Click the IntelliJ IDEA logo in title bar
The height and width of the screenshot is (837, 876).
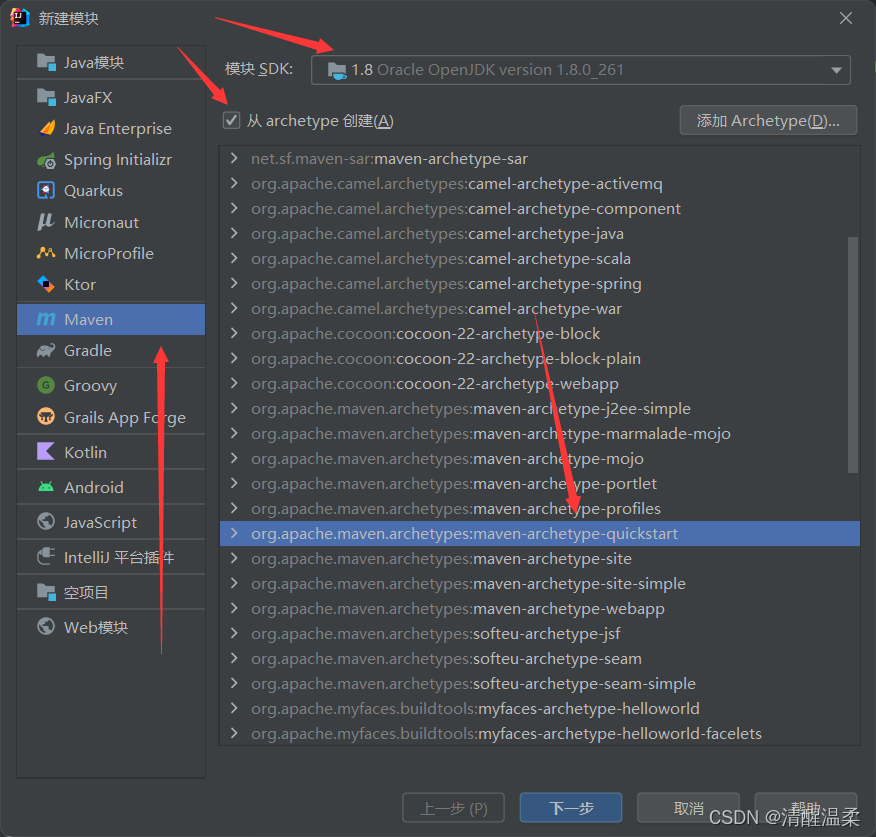click(x=20, y=18)
